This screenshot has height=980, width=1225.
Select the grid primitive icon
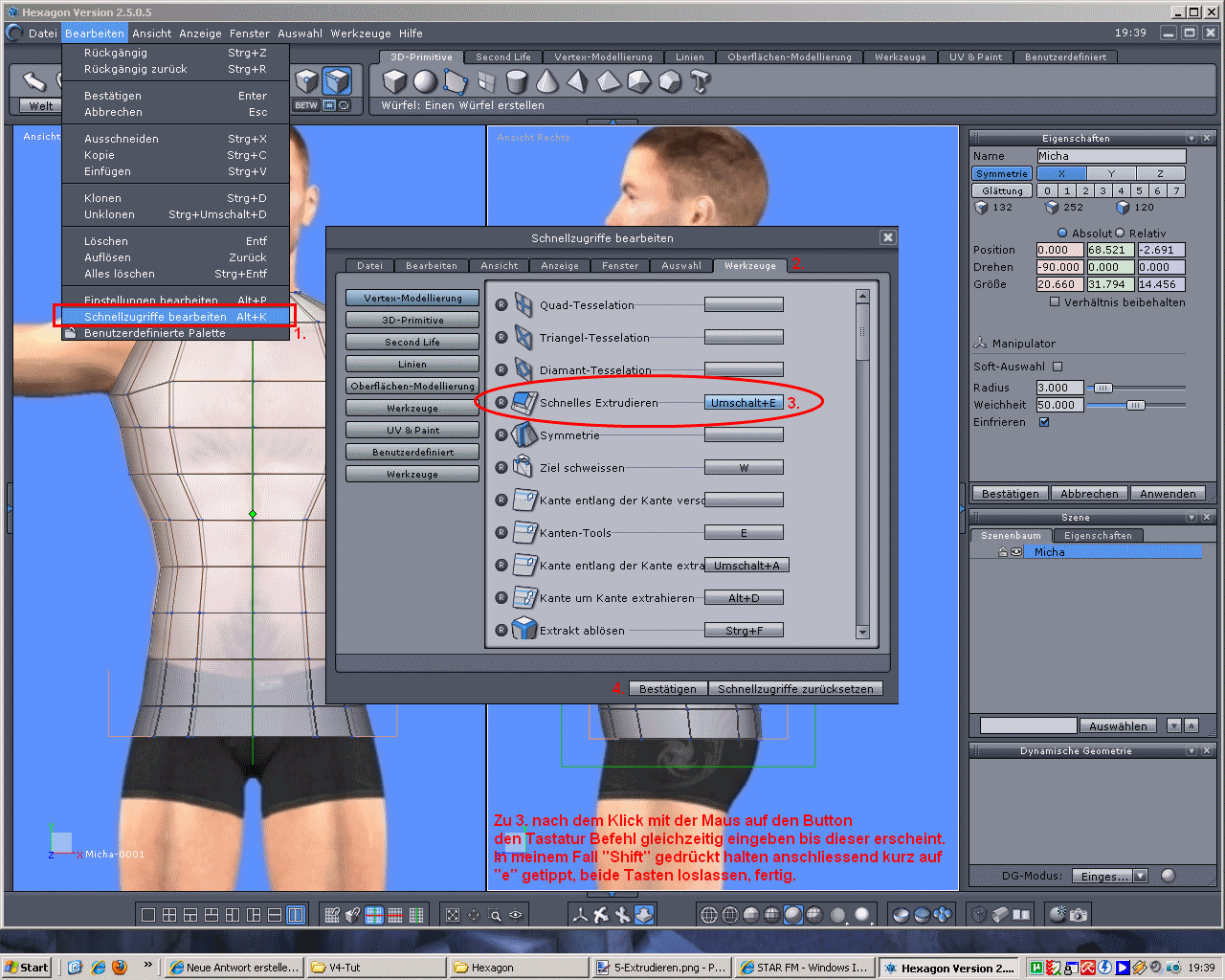point(486,81)
